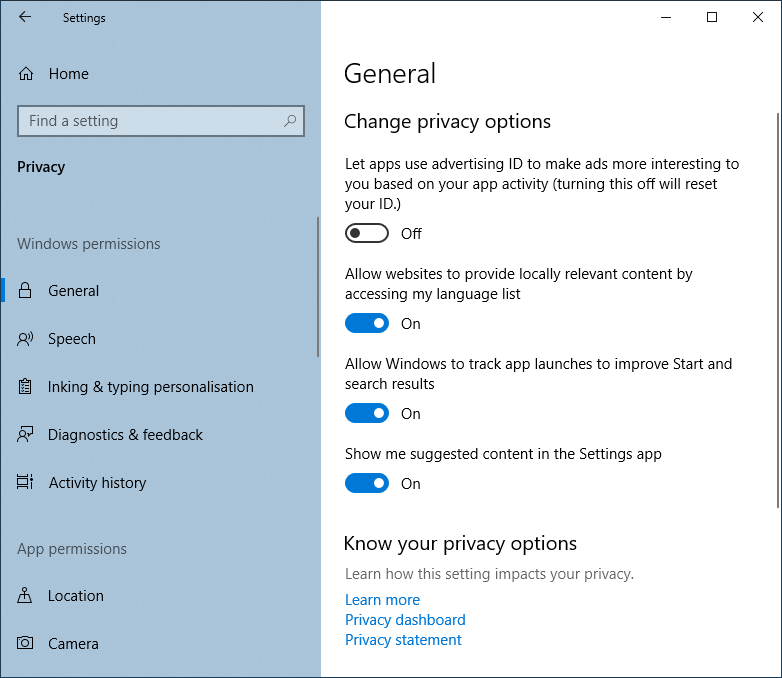This screenshot has width=782, height=678.
Task: Click the Inking & typing clipboard icon
Action: pos(25,387)
